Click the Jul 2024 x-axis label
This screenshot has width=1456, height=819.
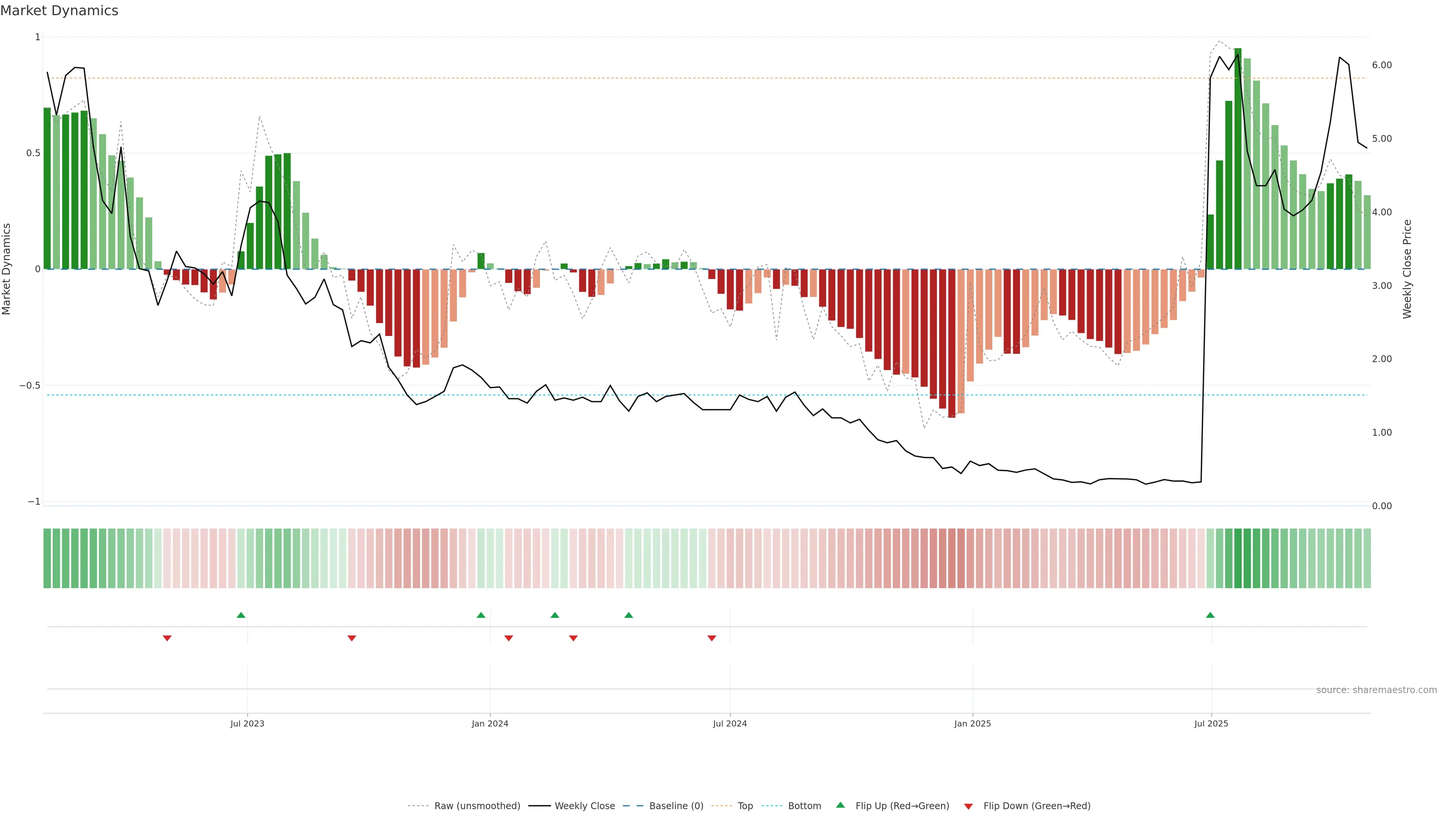(x=730, y=723)
